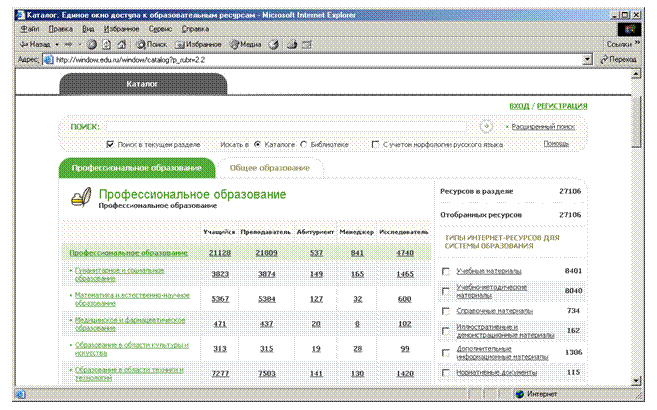
Task: Click the scrollbar down arrow
Action: 636,380
